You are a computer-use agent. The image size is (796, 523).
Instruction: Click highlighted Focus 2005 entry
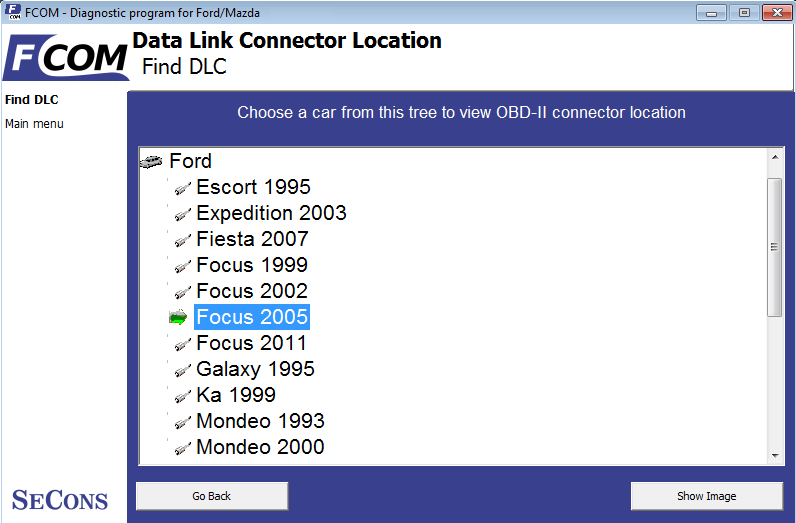point(252,317)
